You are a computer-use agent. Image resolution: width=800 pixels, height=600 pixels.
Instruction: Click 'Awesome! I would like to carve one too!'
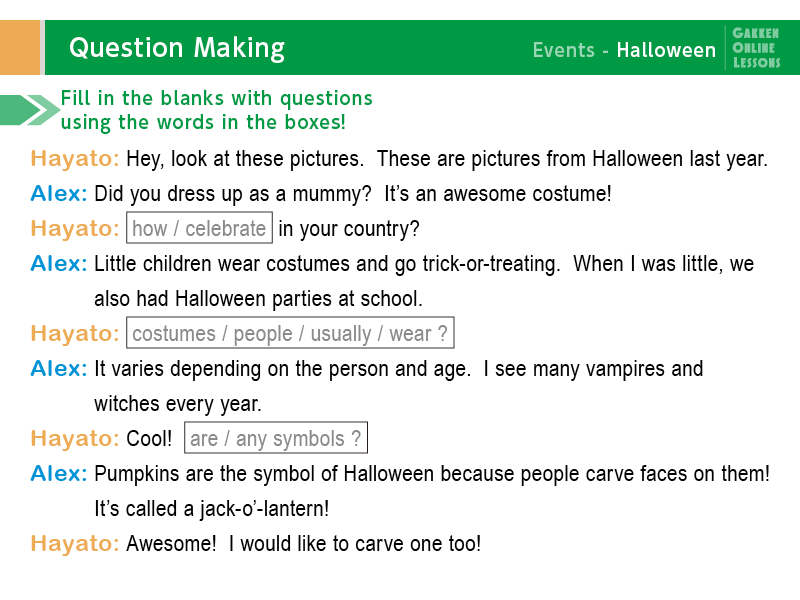pos(304,543)
